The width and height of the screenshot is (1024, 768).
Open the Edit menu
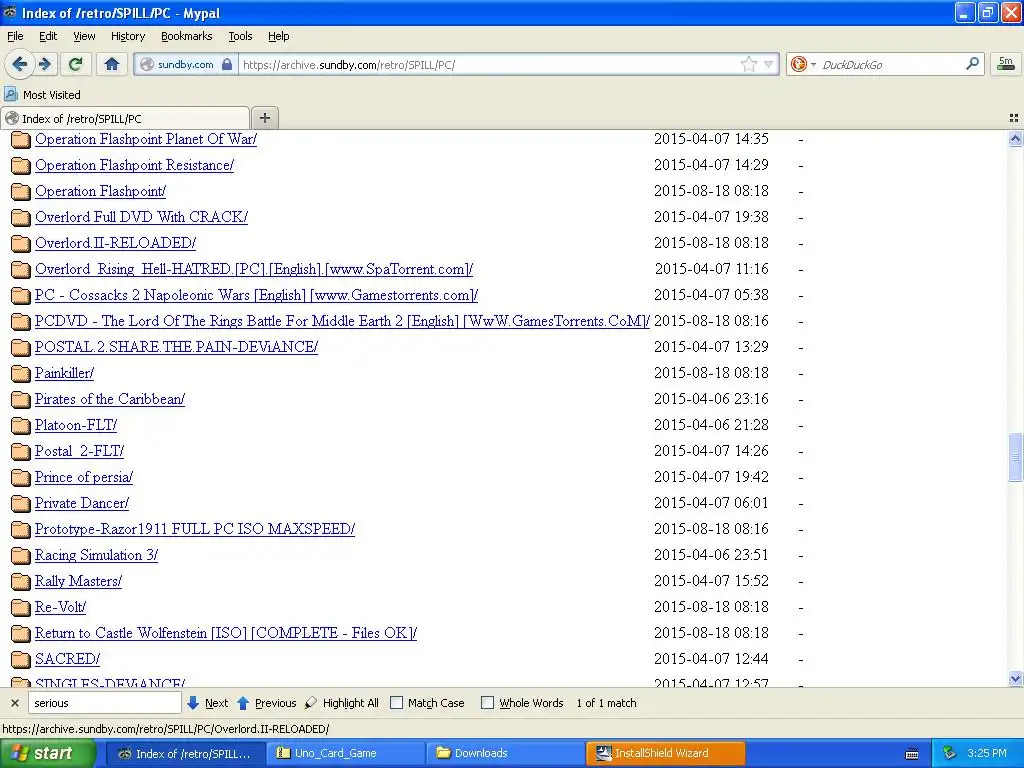click(x=48, y=36)
